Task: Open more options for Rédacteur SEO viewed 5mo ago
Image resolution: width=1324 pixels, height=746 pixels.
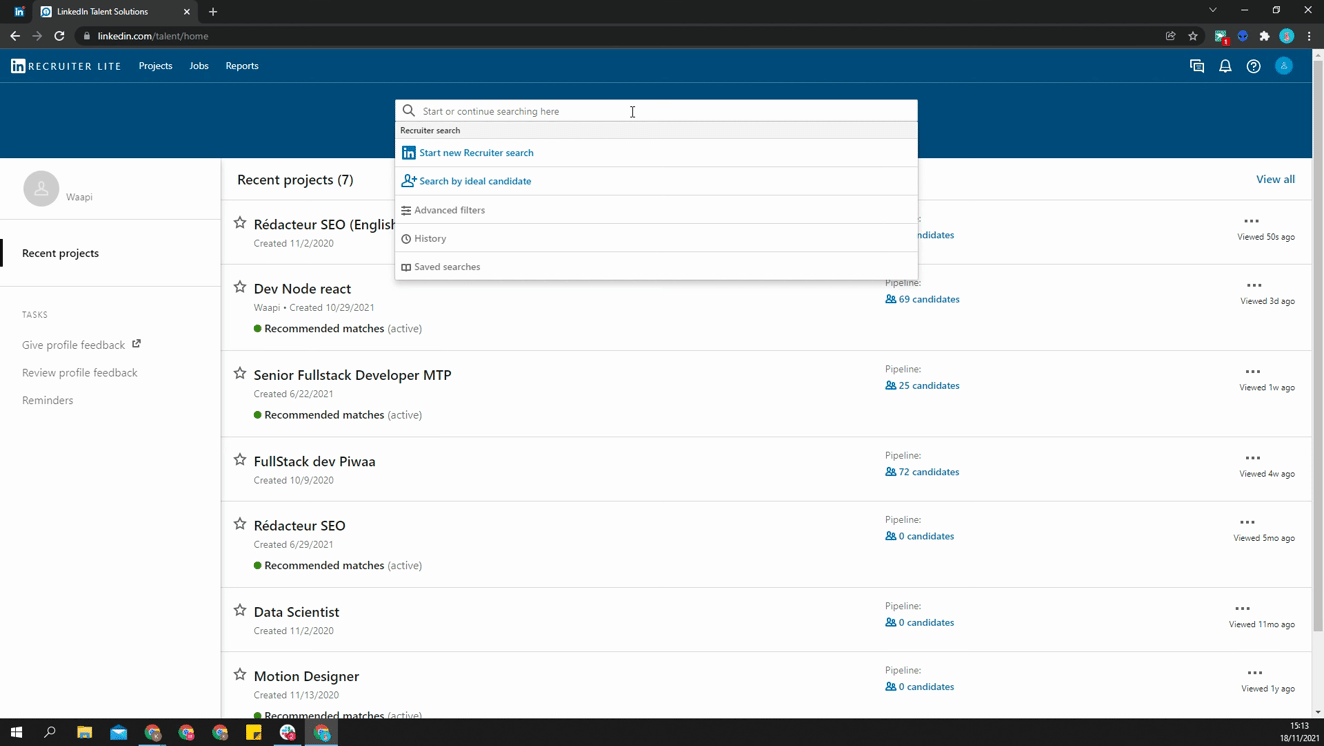Action: pos(1248,522)
